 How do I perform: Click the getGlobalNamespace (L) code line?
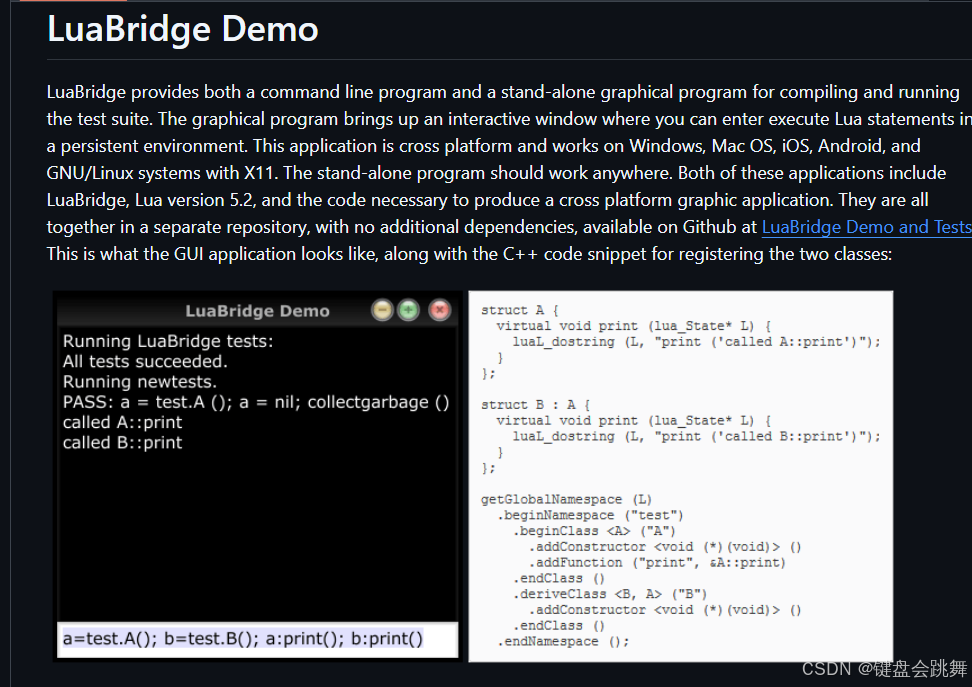tap(567, 500)
